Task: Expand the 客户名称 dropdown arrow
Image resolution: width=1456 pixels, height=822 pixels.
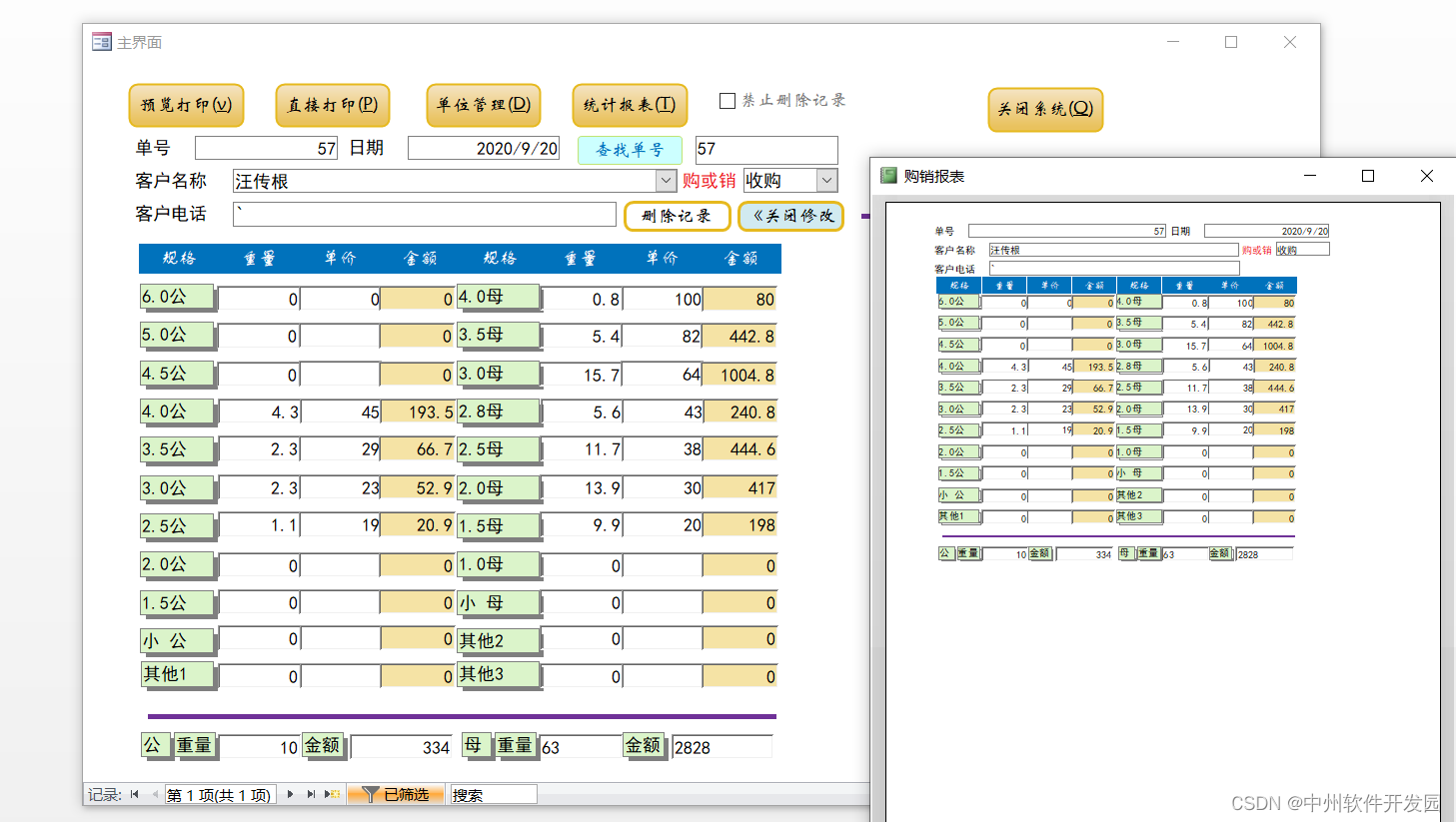Action: tap(667, 181)
